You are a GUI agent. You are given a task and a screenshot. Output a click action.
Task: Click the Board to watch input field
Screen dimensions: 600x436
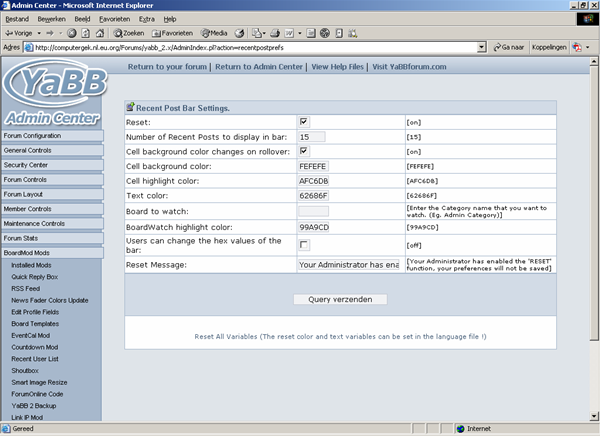click(x=313, y=211)
